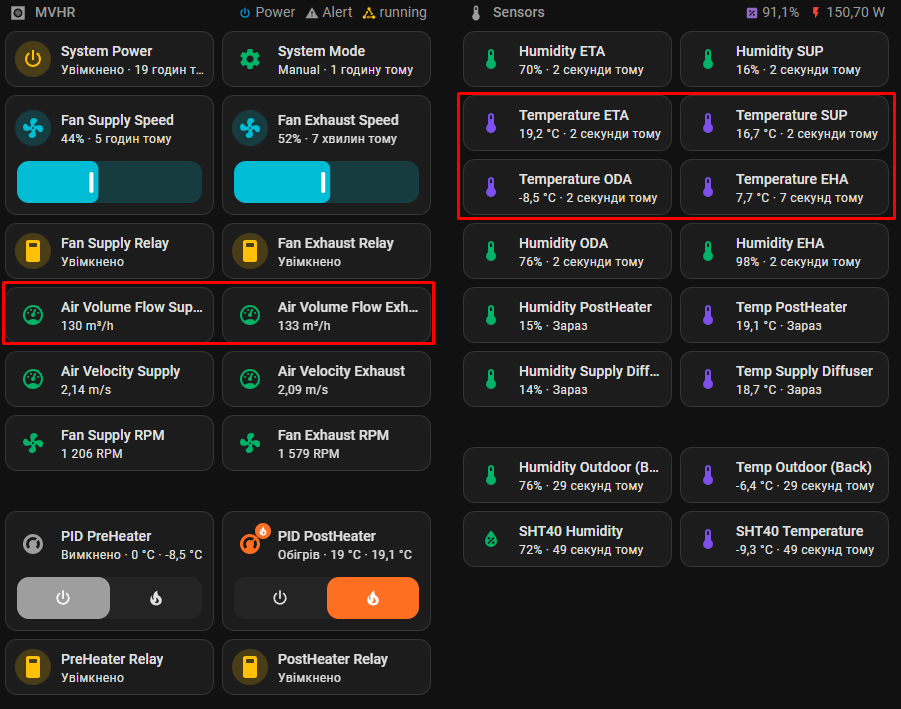Click the Temperature ETA thermometer icon
The height and width of the screenshot is (709, 901).
click(491, 123)
